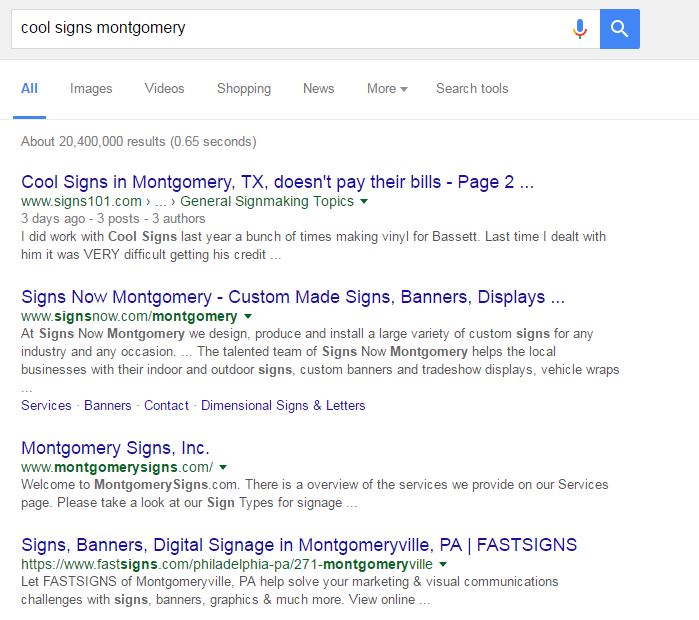The image size is (699, 620).
Task: Click the blue magnifier search button
Action: click(x=620, y=29)
